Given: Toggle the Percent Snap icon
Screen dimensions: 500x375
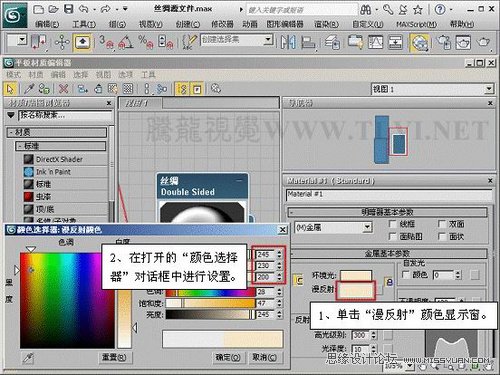Looking at the screenshot, I should 146,42.
